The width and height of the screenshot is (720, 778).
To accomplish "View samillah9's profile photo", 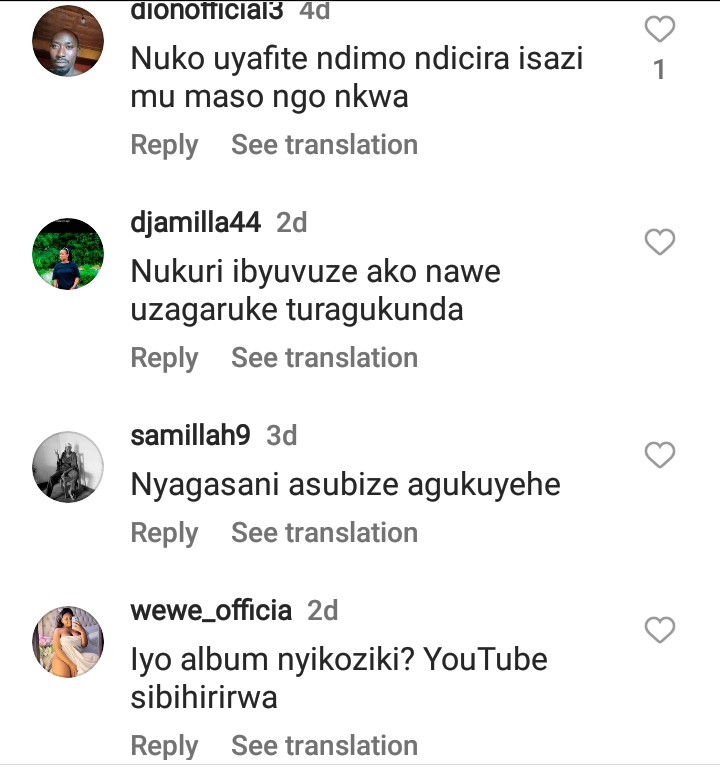I will (x=68, y=467).
